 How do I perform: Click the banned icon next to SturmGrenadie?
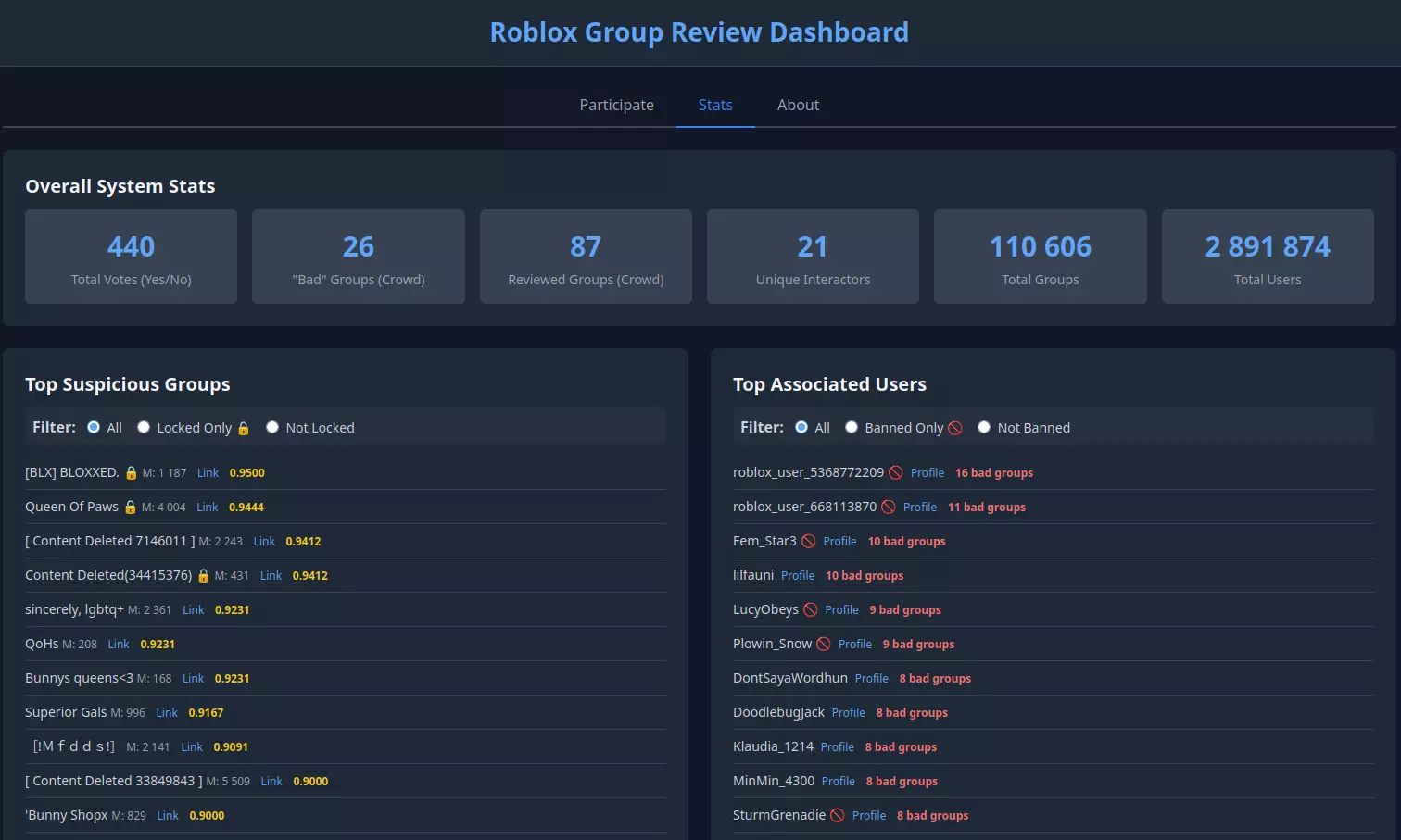pyautogui.click(x=838, y=816)
